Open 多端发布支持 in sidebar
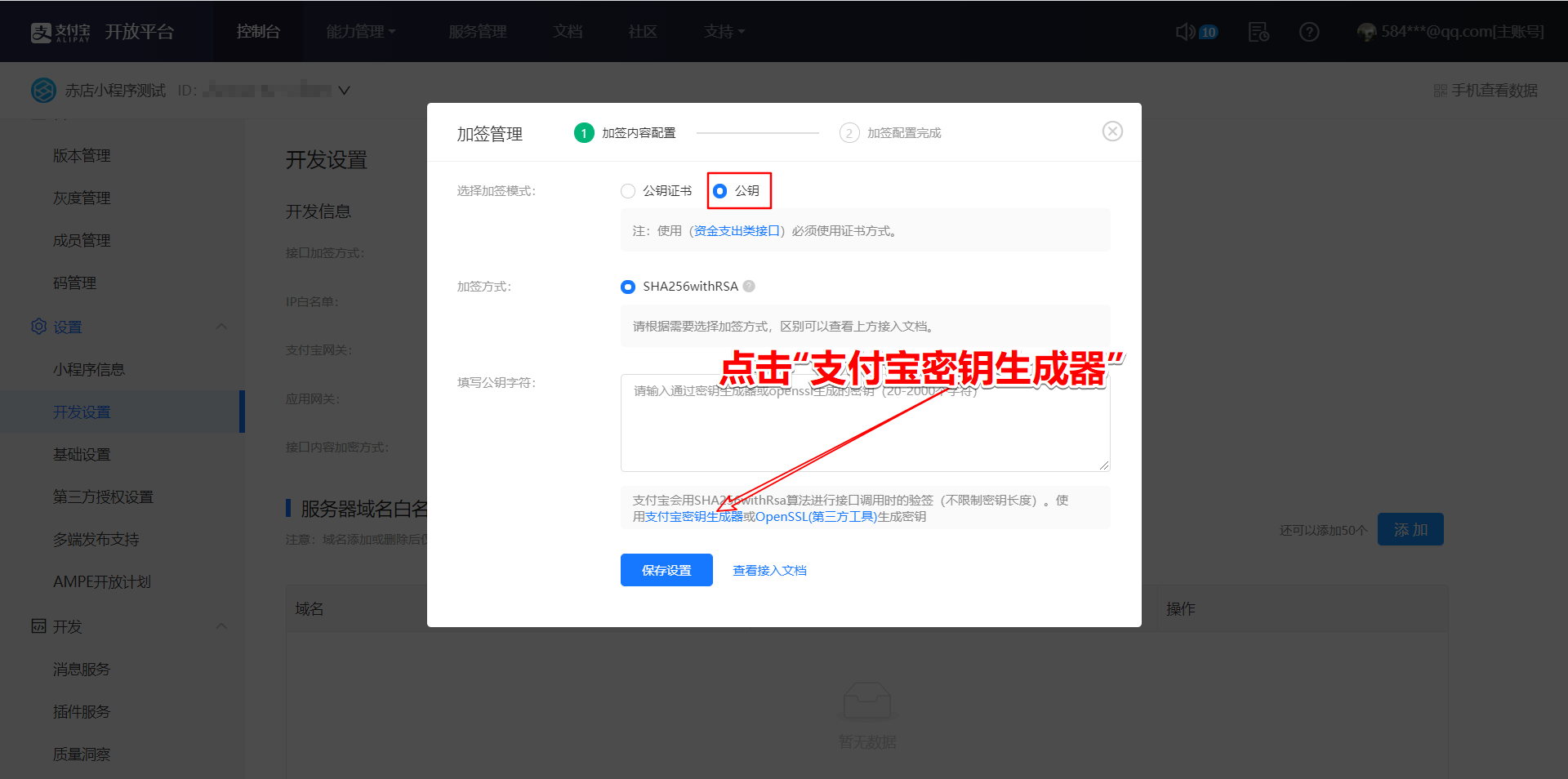This screenshot has width=1568, height=779. click(x=96, y=540)
